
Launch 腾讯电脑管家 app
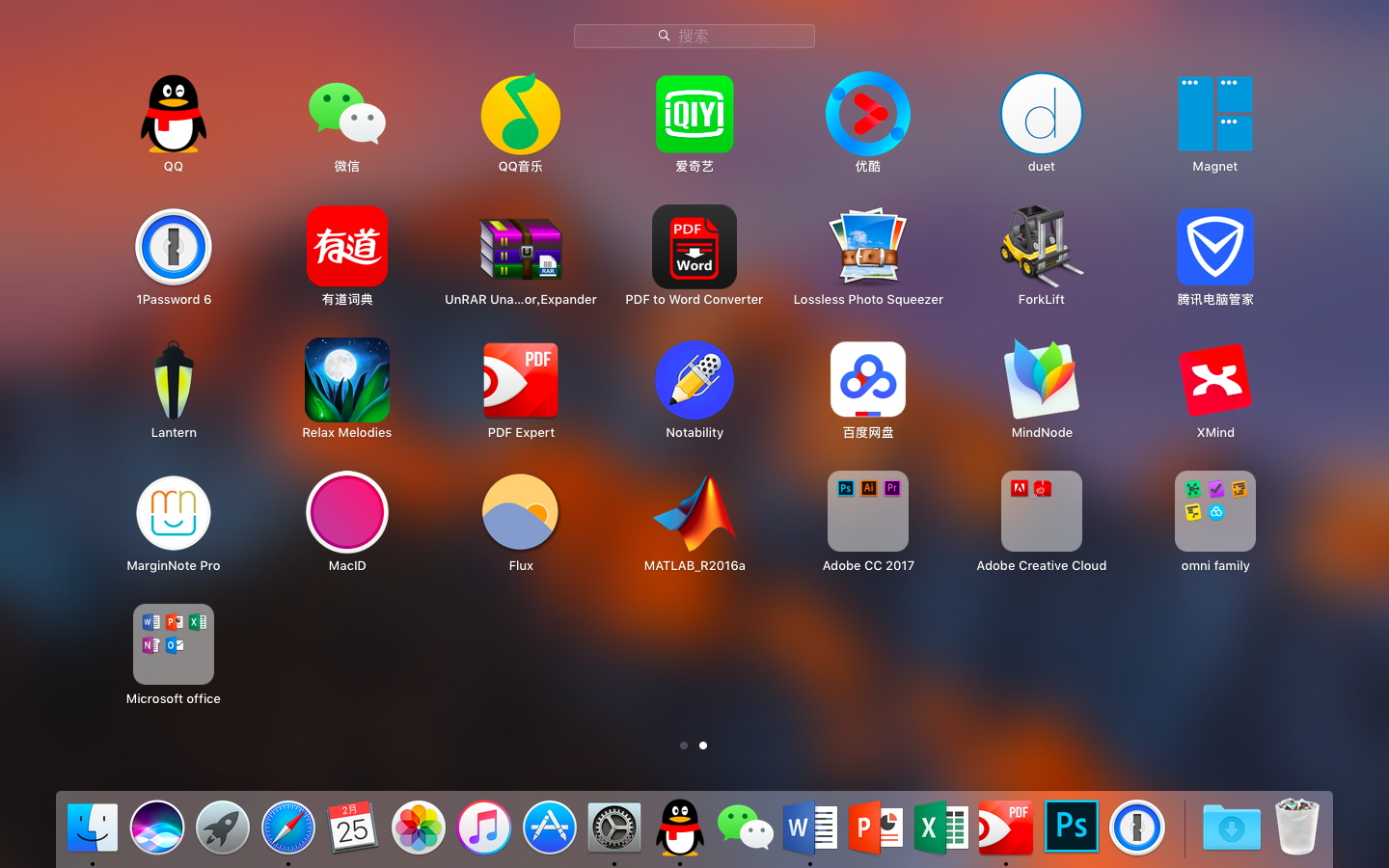1215,248
